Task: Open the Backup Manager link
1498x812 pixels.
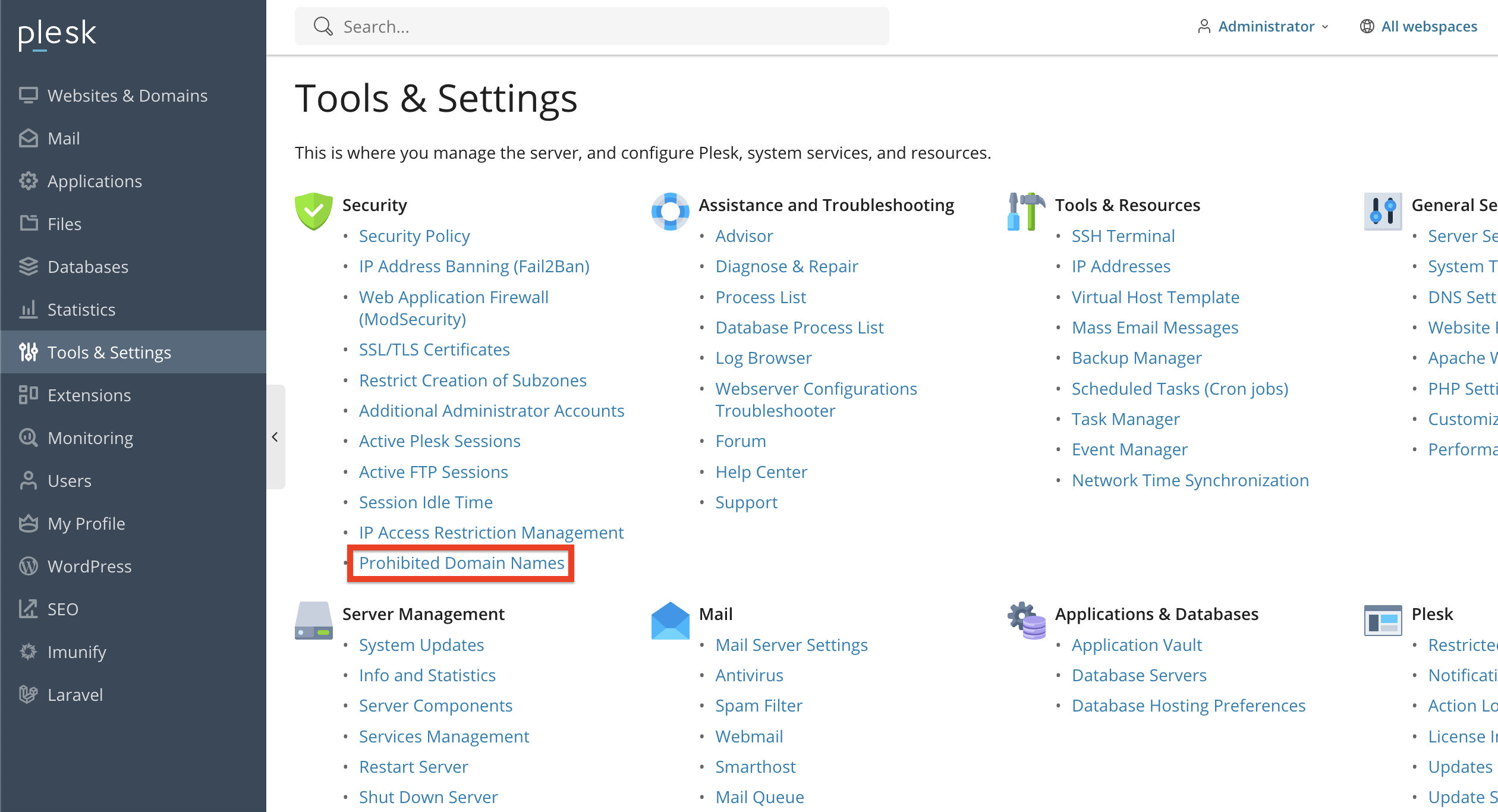Action: [1136, 358]
